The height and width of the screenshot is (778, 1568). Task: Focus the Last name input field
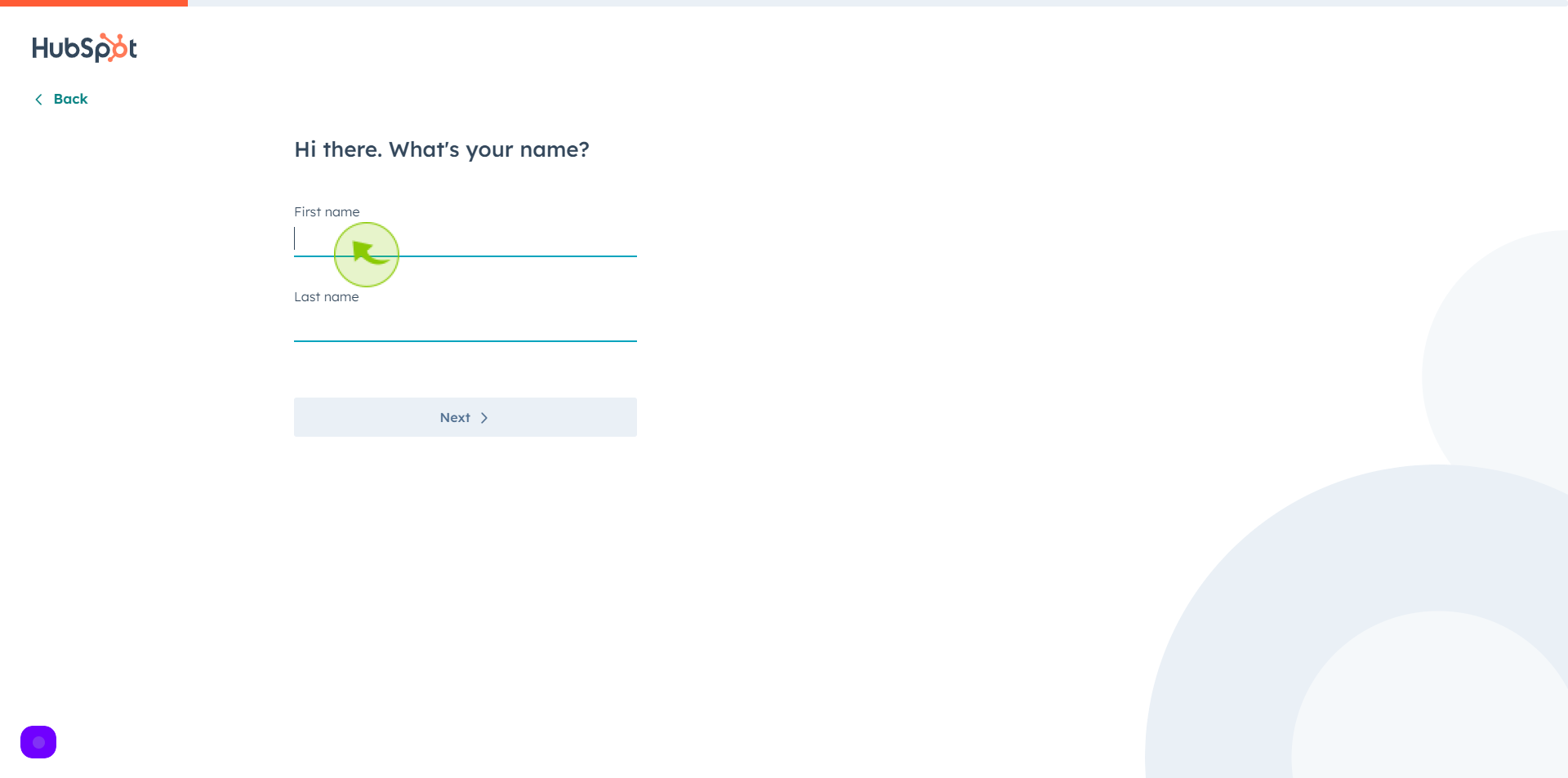click(x=465, y=325)
